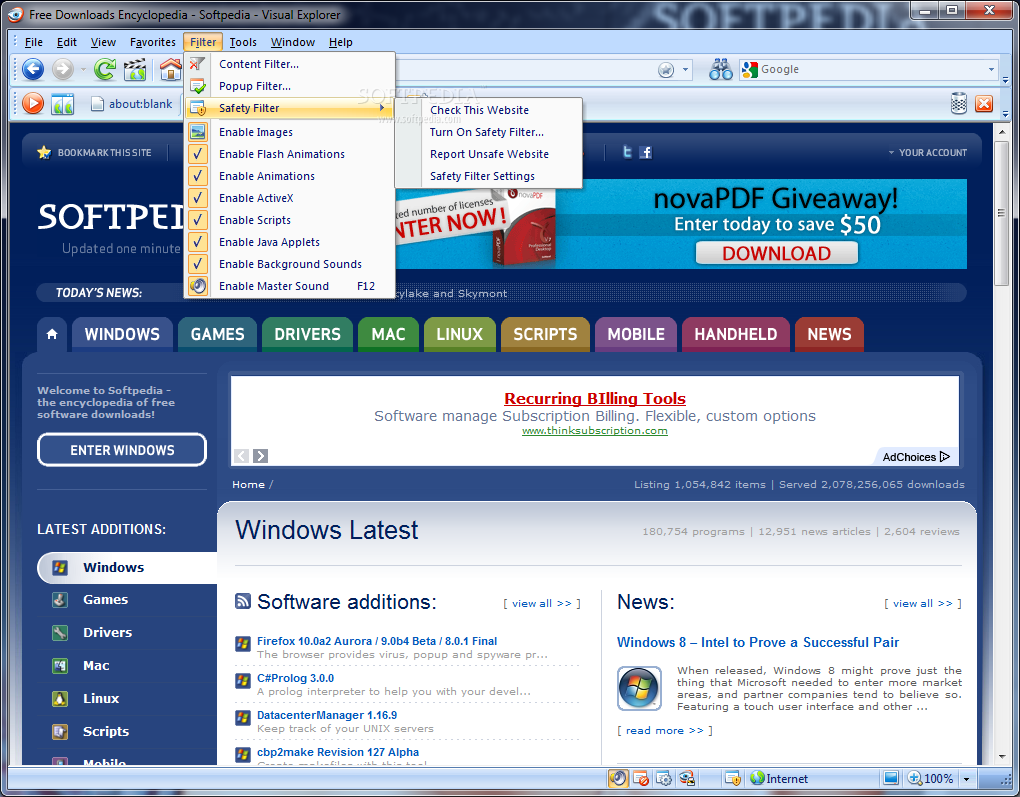The image size is (1020, 797).
Task: Click the Content Filter funnel icon
Action: pyautogui.click(x=198, y=64)
